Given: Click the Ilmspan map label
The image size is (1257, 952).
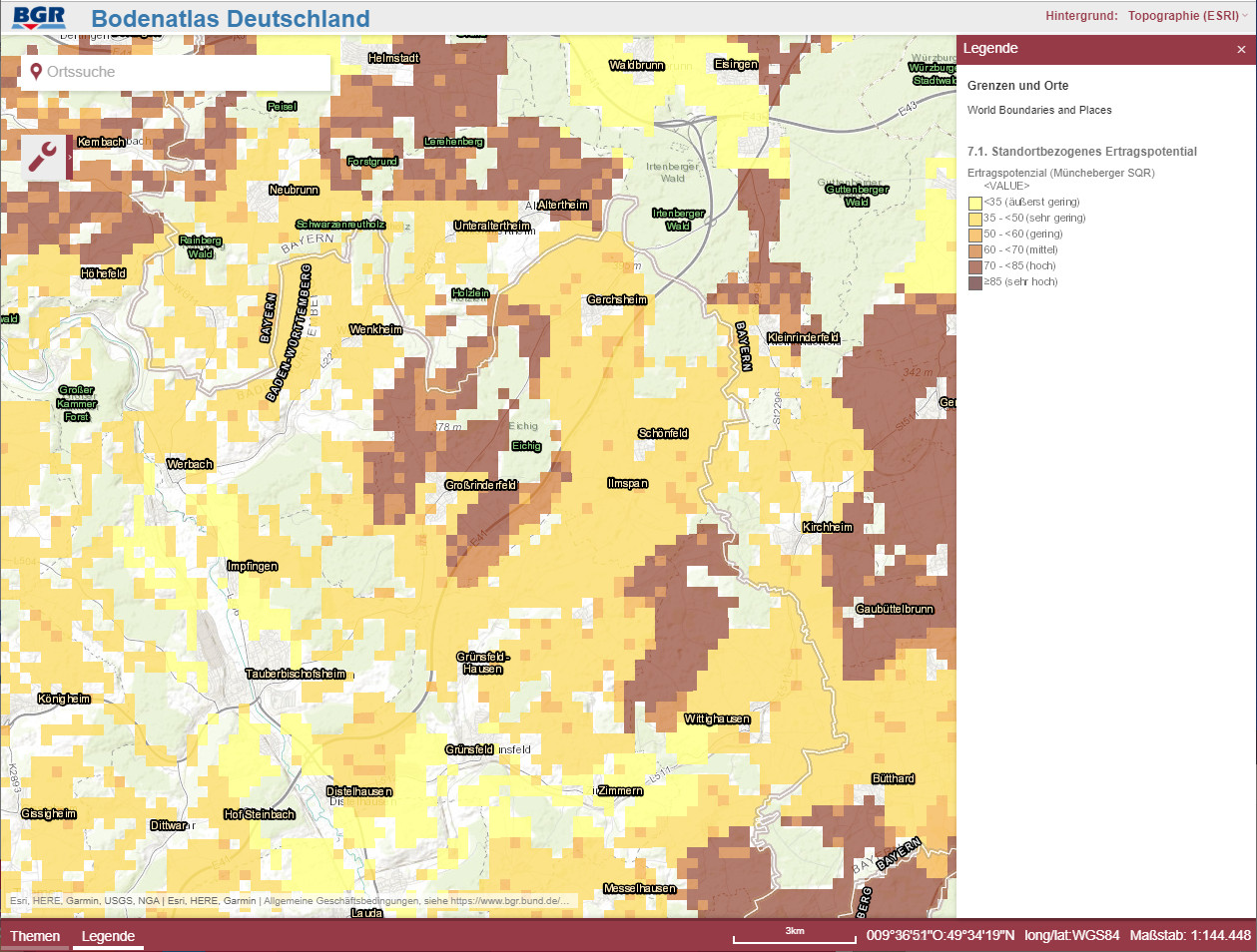Looking at the screenshot, I should [x=628, y=483].
